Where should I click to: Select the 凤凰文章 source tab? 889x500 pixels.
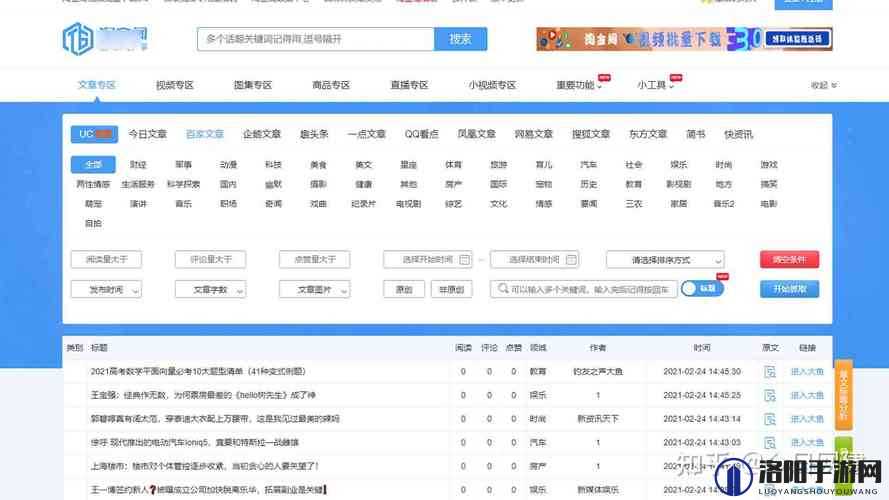[476, 134]
